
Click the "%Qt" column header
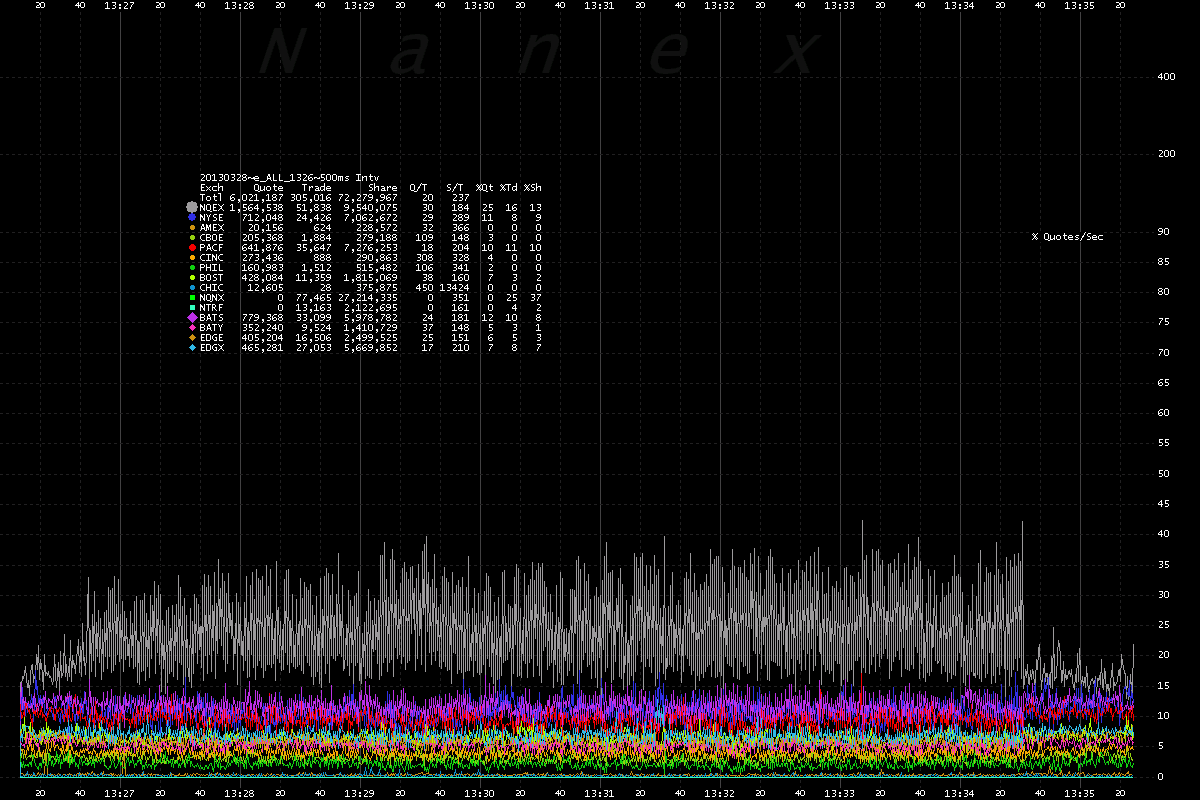coord(485,187)
